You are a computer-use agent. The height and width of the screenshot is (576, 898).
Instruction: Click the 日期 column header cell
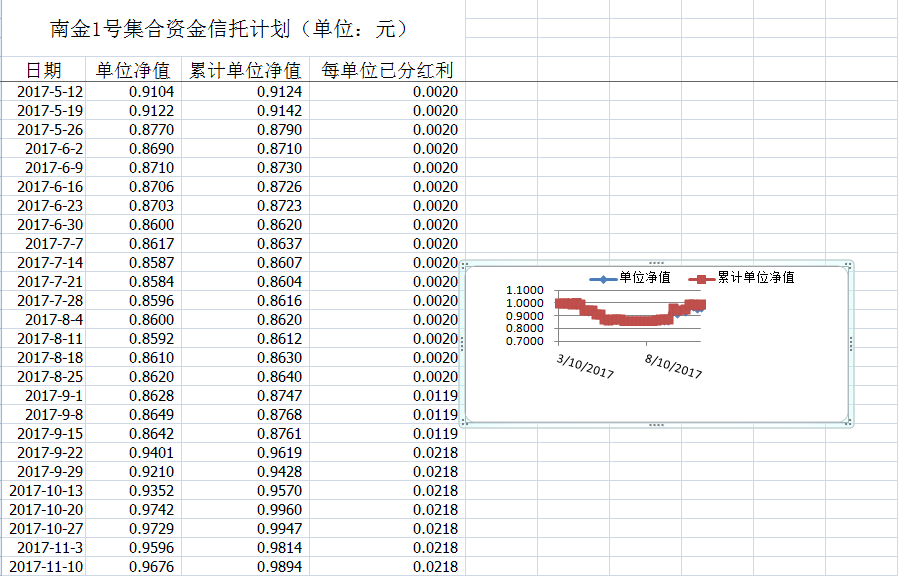click(x=43, y=70)
